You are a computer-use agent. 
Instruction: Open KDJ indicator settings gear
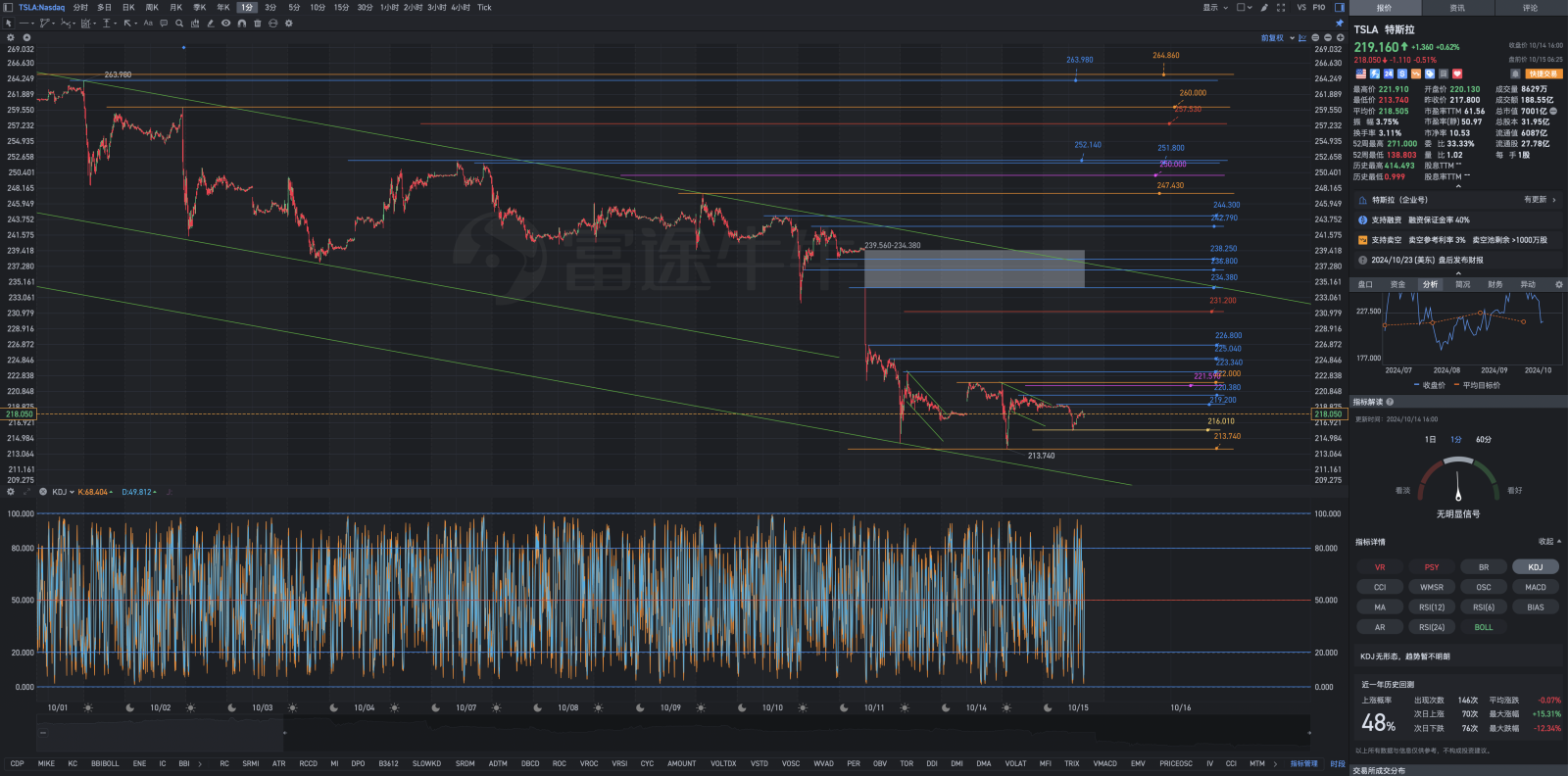[x=11, y=492]
